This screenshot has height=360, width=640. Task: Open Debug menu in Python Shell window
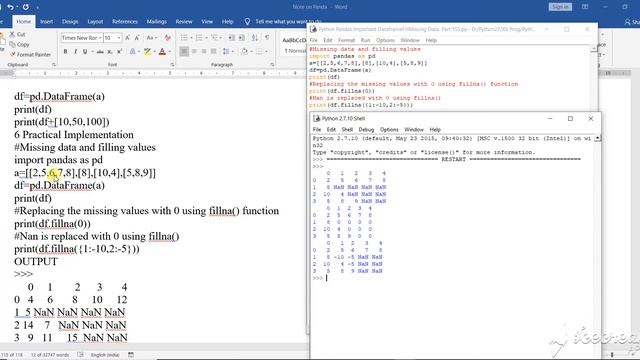(x=366, y=129)
